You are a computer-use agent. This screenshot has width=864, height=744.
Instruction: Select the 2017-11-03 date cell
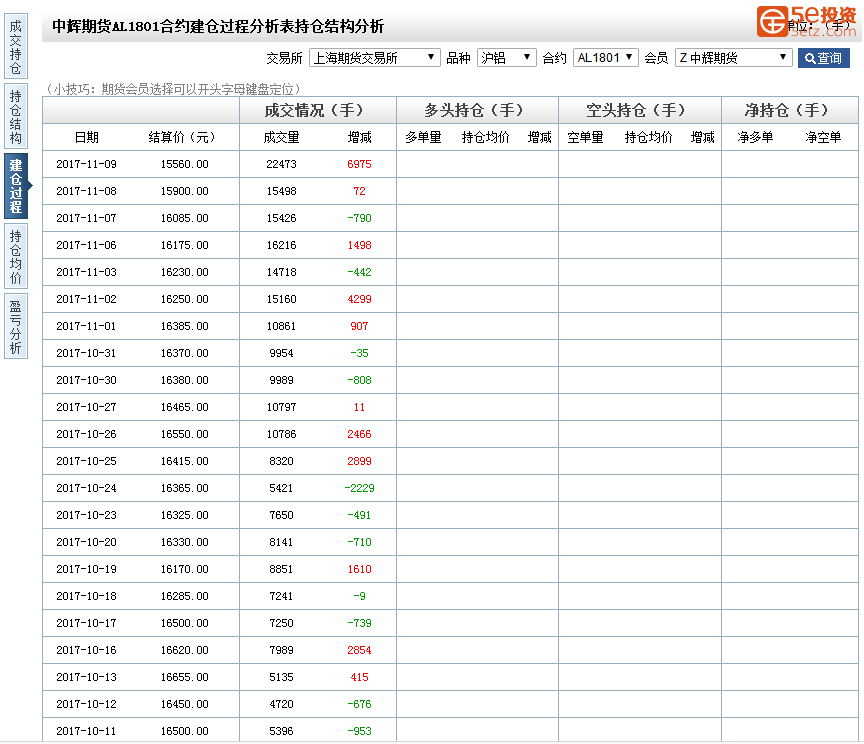(x=87, y=272)
